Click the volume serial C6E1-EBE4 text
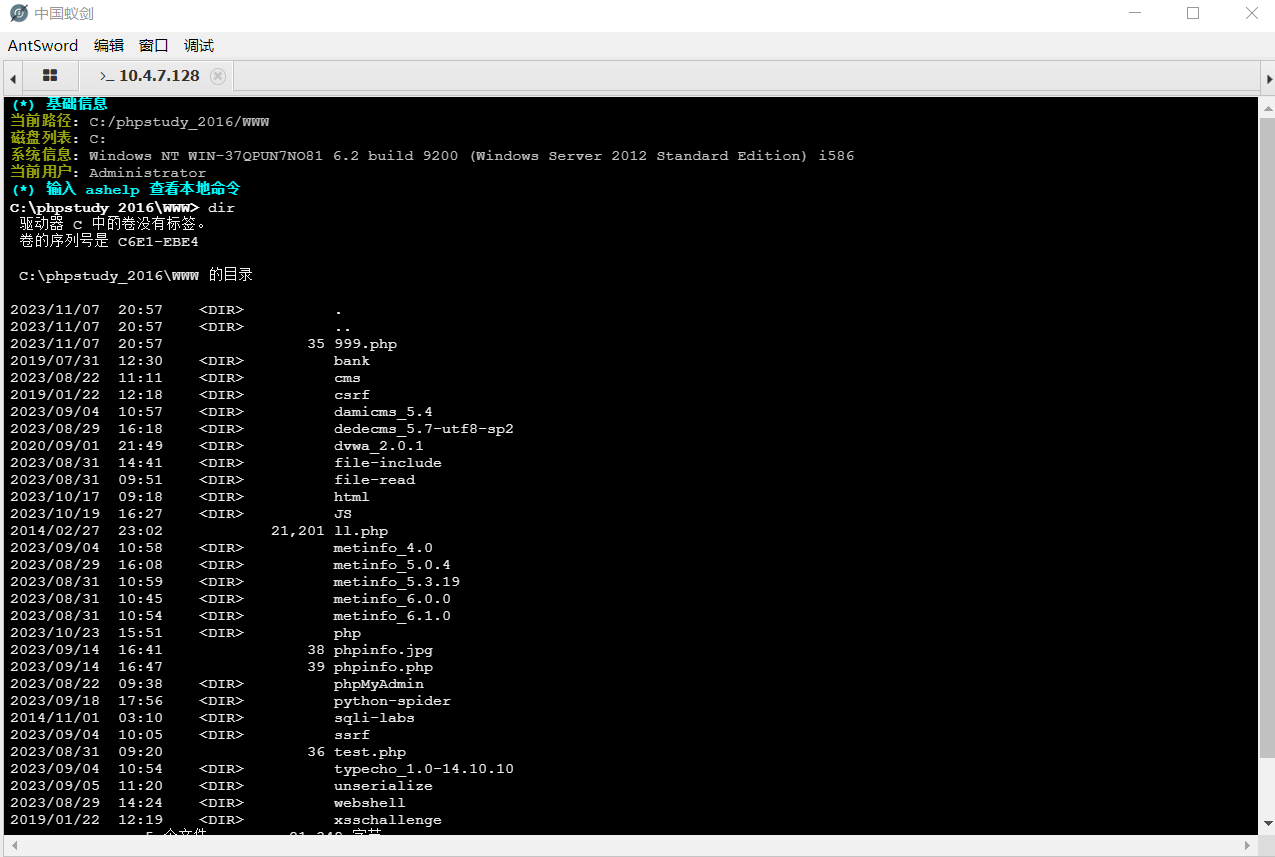This screenshot has height=857, width=1275. 158,241
